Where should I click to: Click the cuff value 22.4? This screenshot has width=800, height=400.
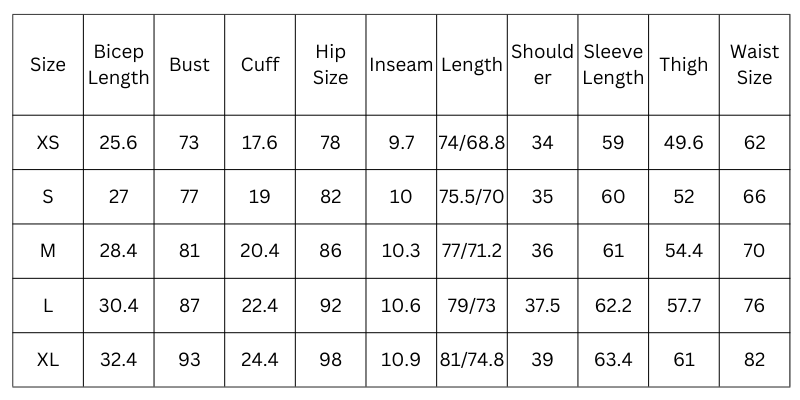tap(259, 306)
